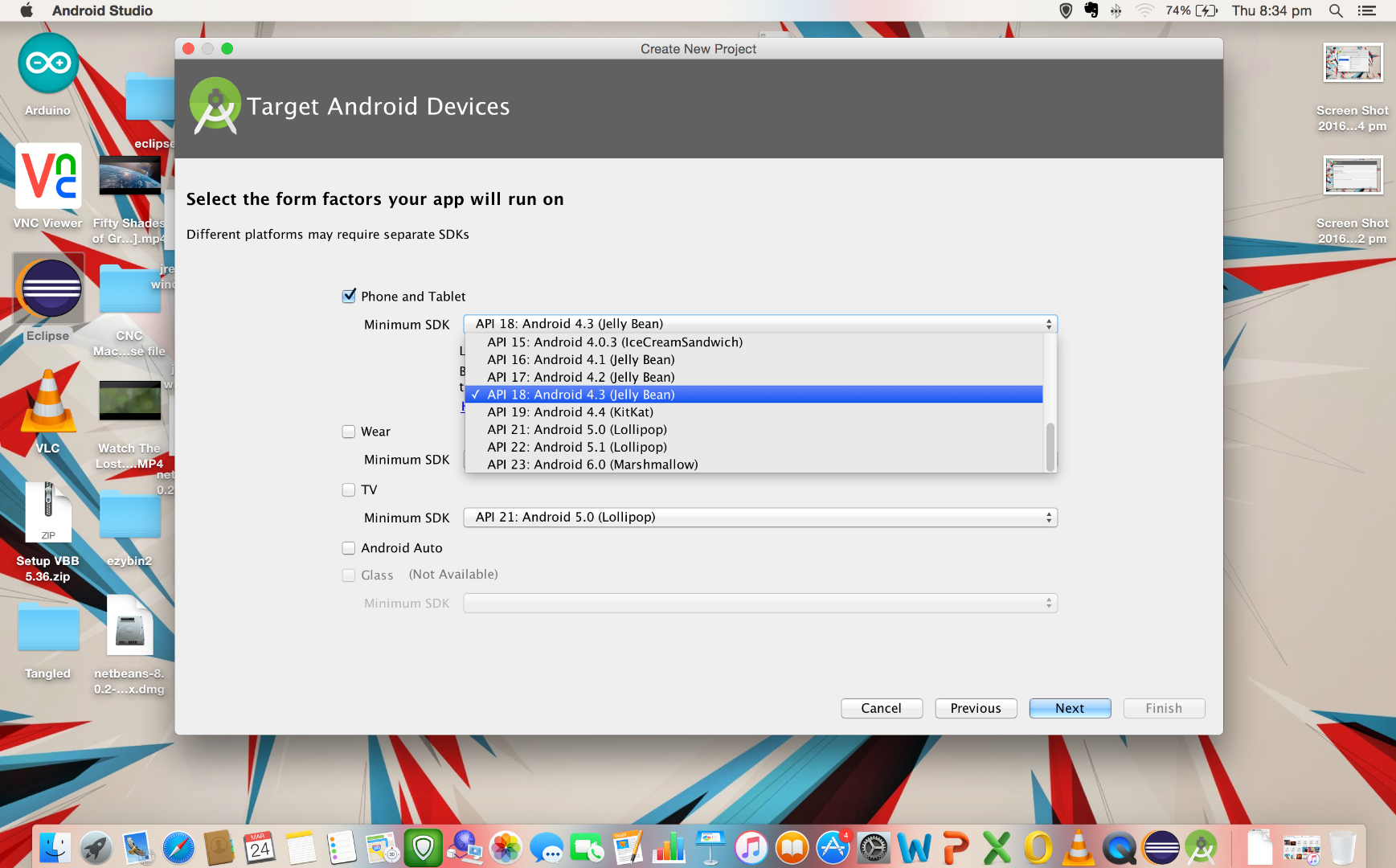Open netbeans dmg file on desktop
This screenshot has width=1396, height=868.
point(129,627)
